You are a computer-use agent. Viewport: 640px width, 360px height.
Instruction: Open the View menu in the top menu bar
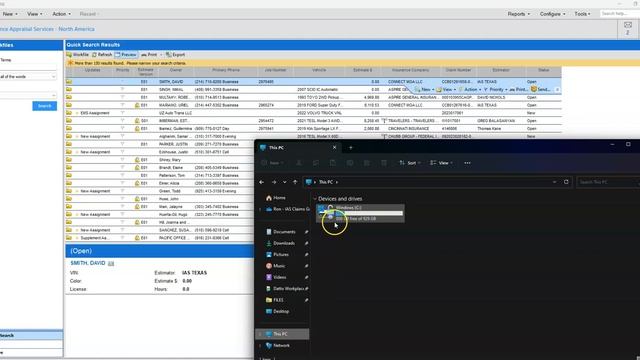(x=34, y=14)
